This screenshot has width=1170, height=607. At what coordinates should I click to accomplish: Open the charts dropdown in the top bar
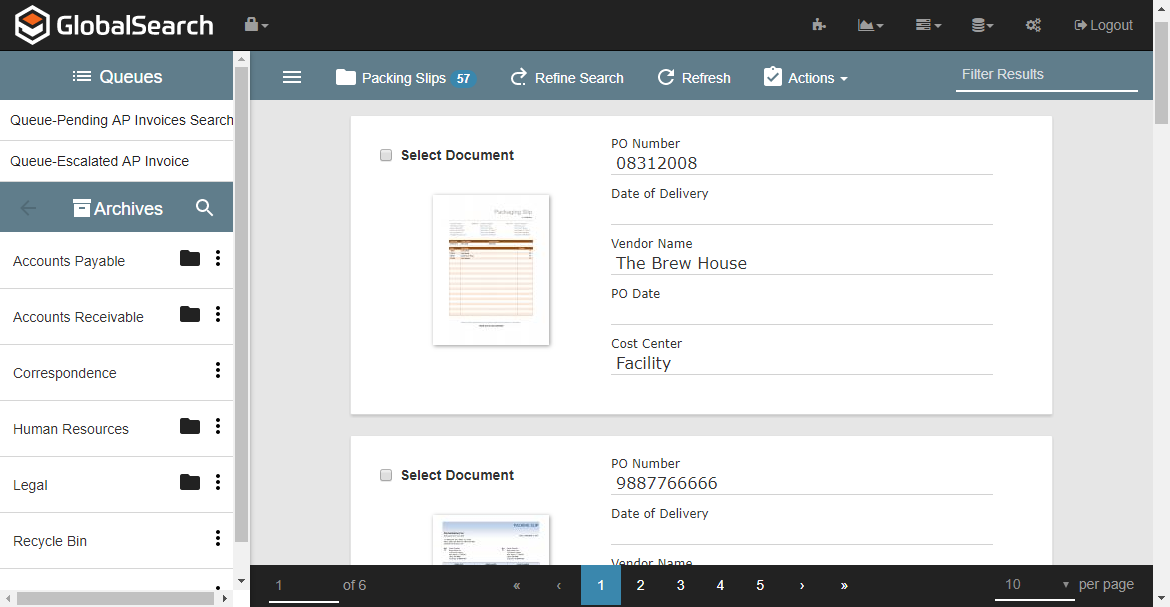click(x=869, y=25)
